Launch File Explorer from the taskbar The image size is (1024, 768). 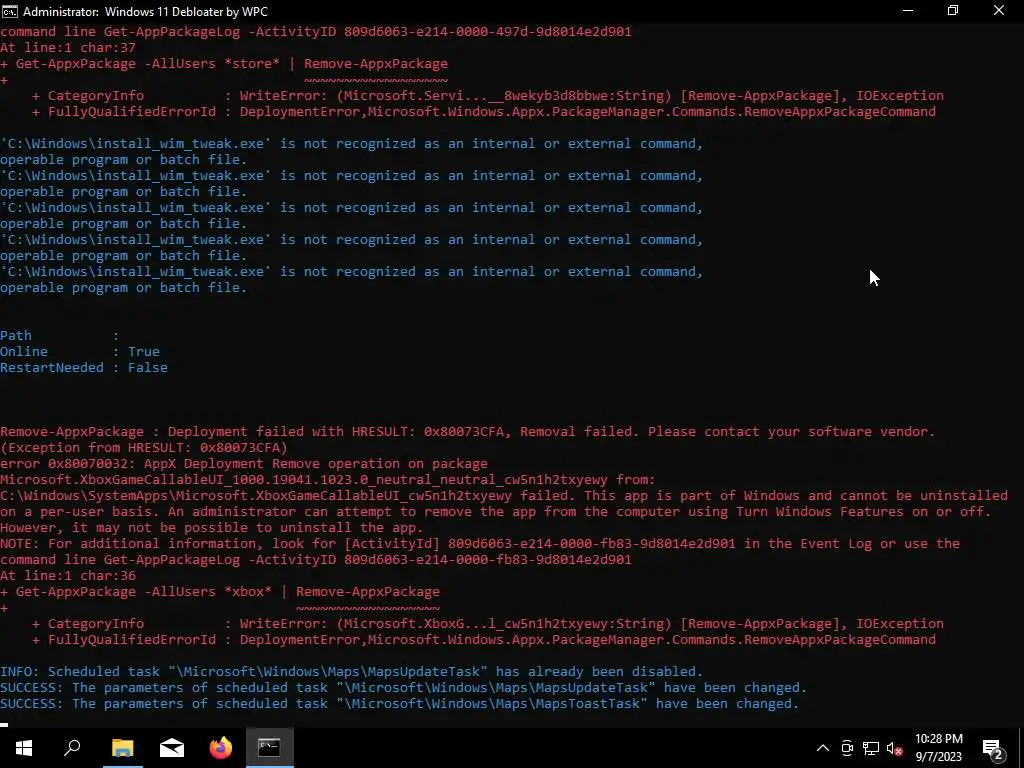pos(122,748)
